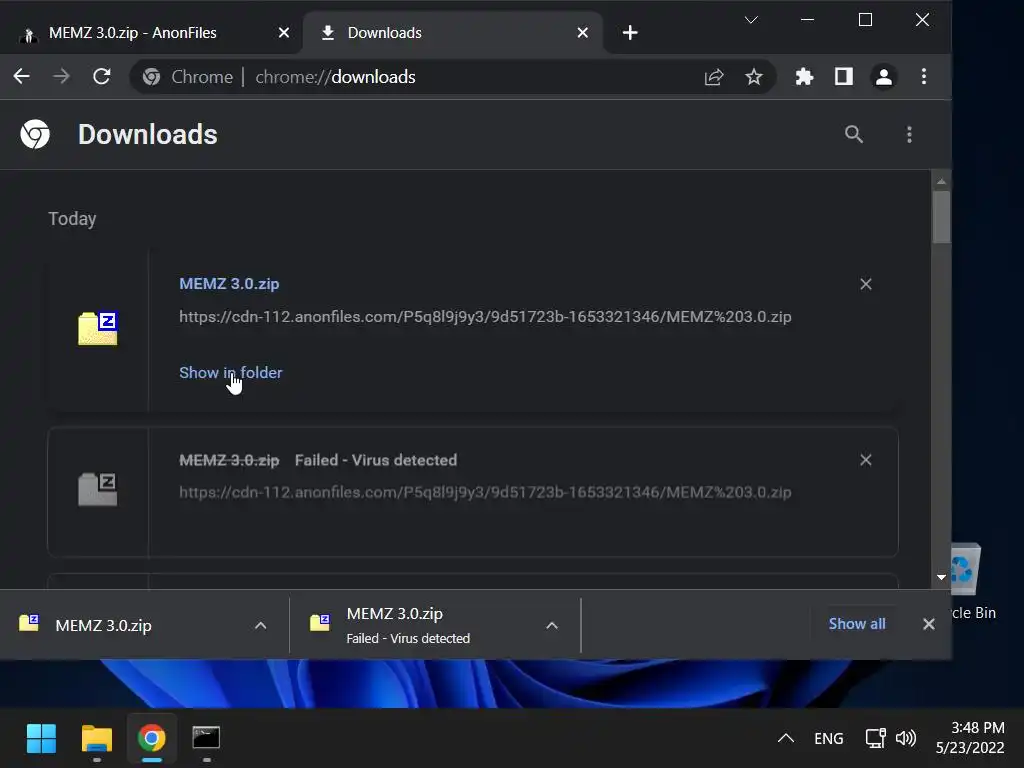Share this page using the share icon

point(714,77)
